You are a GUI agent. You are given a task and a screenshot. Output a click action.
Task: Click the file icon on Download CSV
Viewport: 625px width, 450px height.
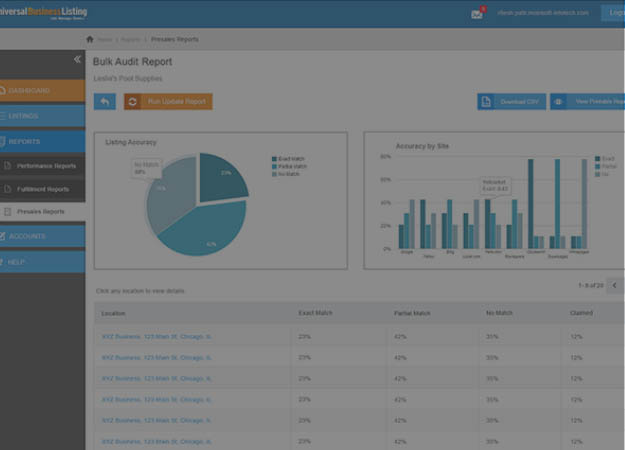click(x=486, y=102)
